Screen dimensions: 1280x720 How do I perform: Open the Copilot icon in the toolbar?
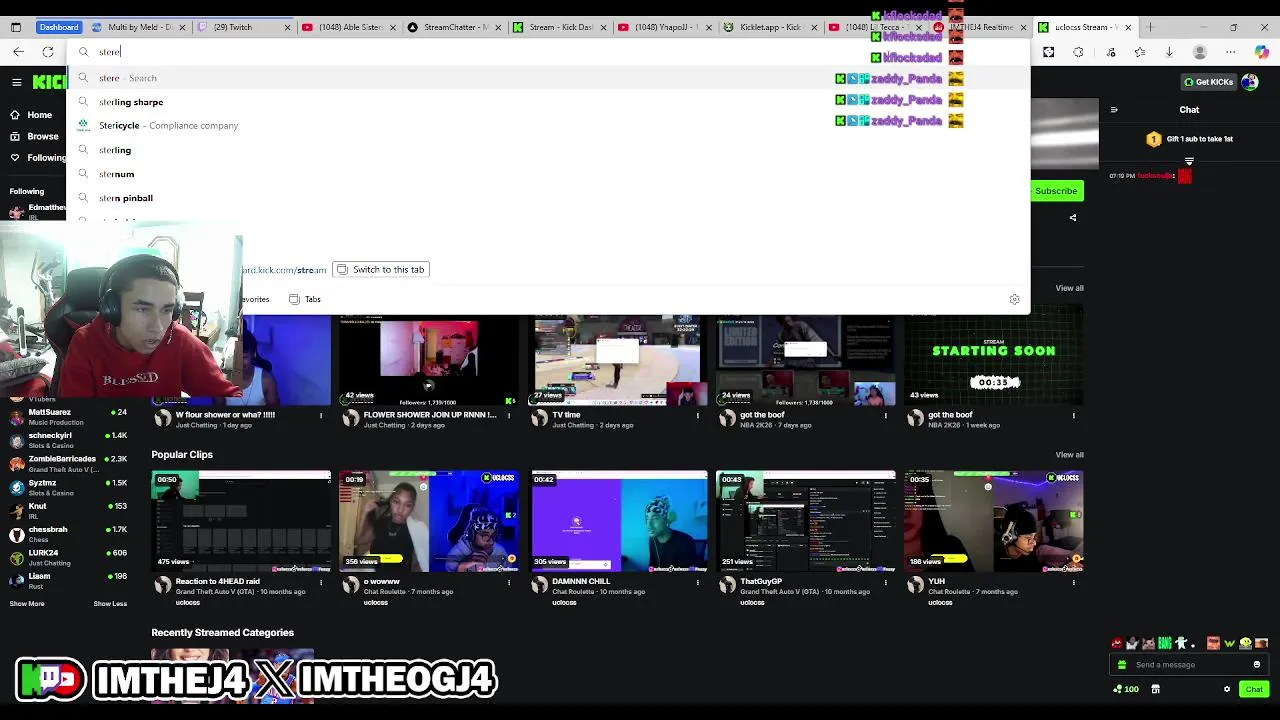pos(1262,52)
